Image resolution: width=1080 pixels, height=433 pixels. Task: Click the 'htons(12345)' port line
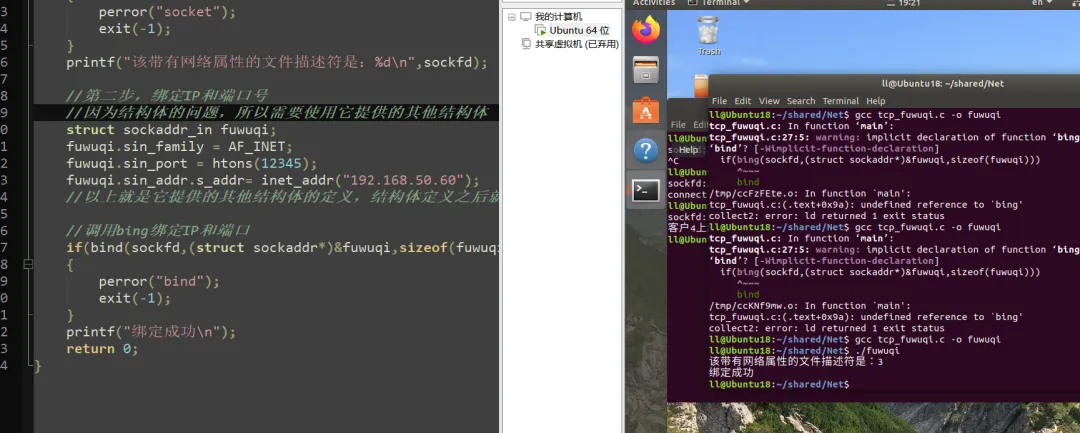191,164
